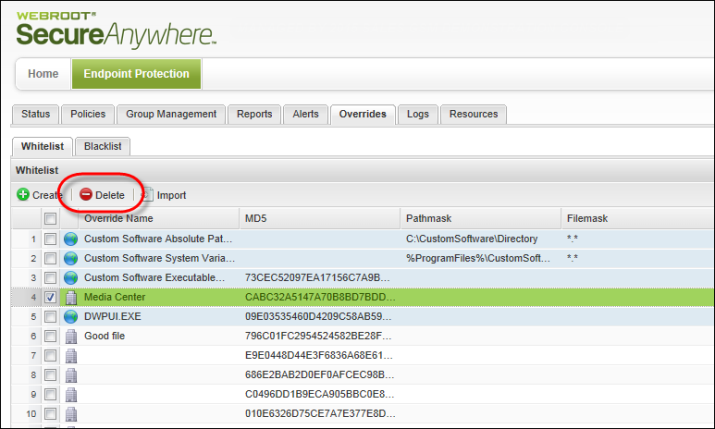Image resolution: width=715 pixels, height=429 pixels.
Task: Click MD5 value 73CEC52097EA17156C7A9B...
Action: coord(317,278)
